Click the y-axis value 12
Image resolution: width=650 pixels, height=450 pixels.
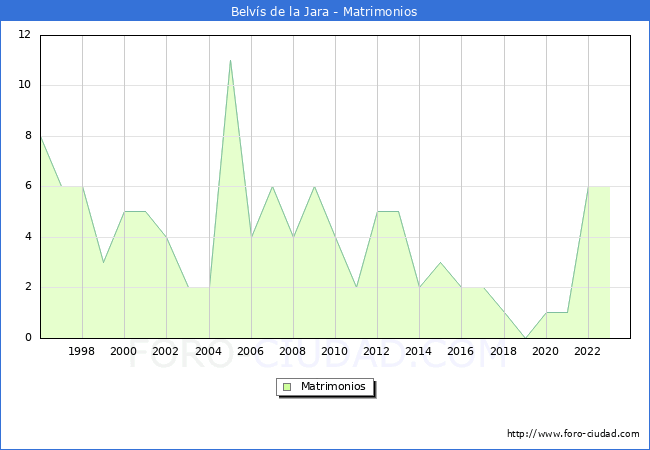(x=25, y=34)
